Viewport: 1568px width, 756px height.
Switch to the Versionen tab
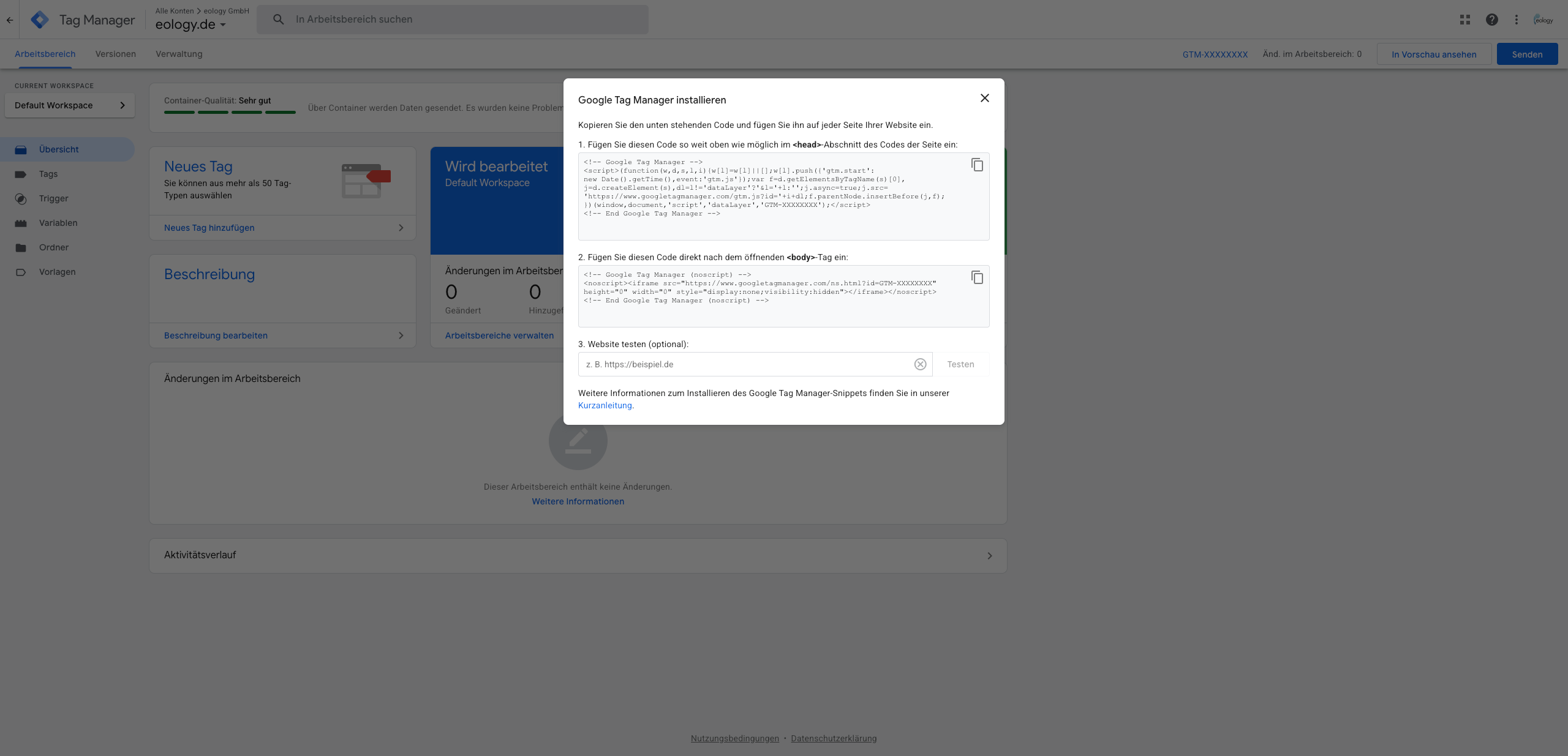tap(115, 54)
